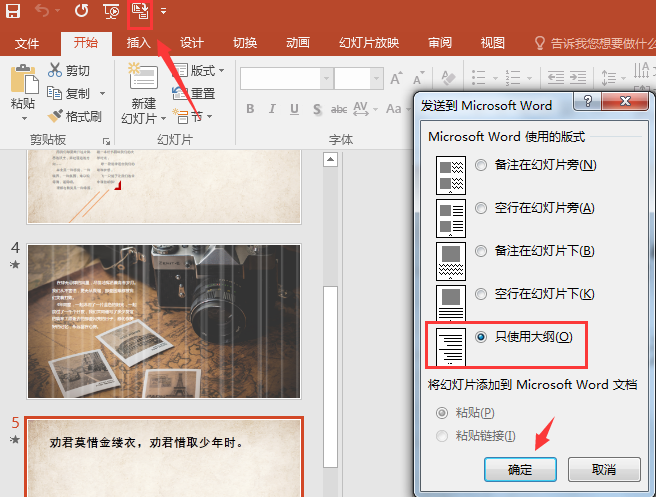Select 备注在幻灯片下(B) radio option
This screenshot has height=497, width=656.
click(481, 251)
